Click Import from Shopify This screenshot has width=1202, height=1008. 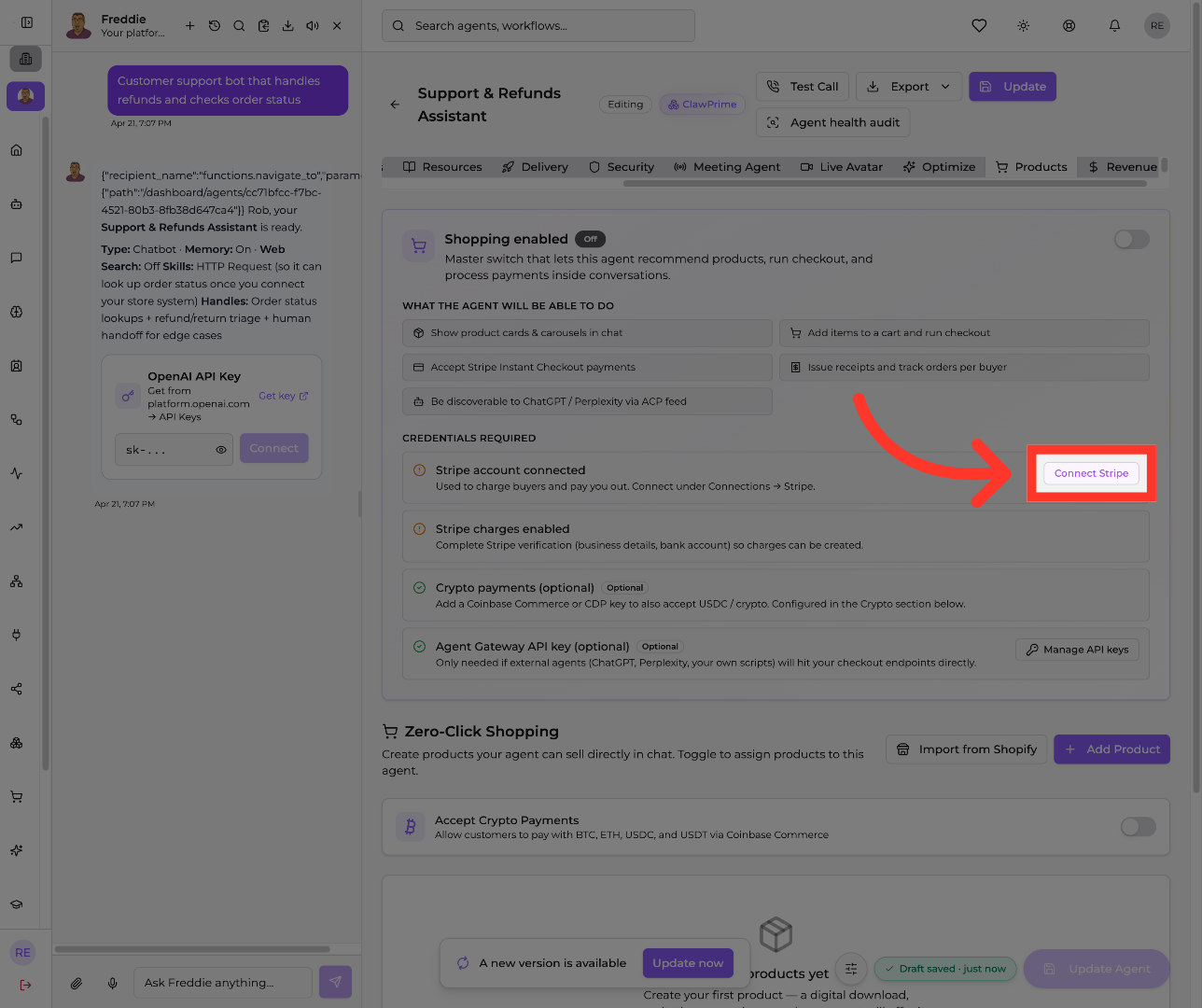pos(966,749)
